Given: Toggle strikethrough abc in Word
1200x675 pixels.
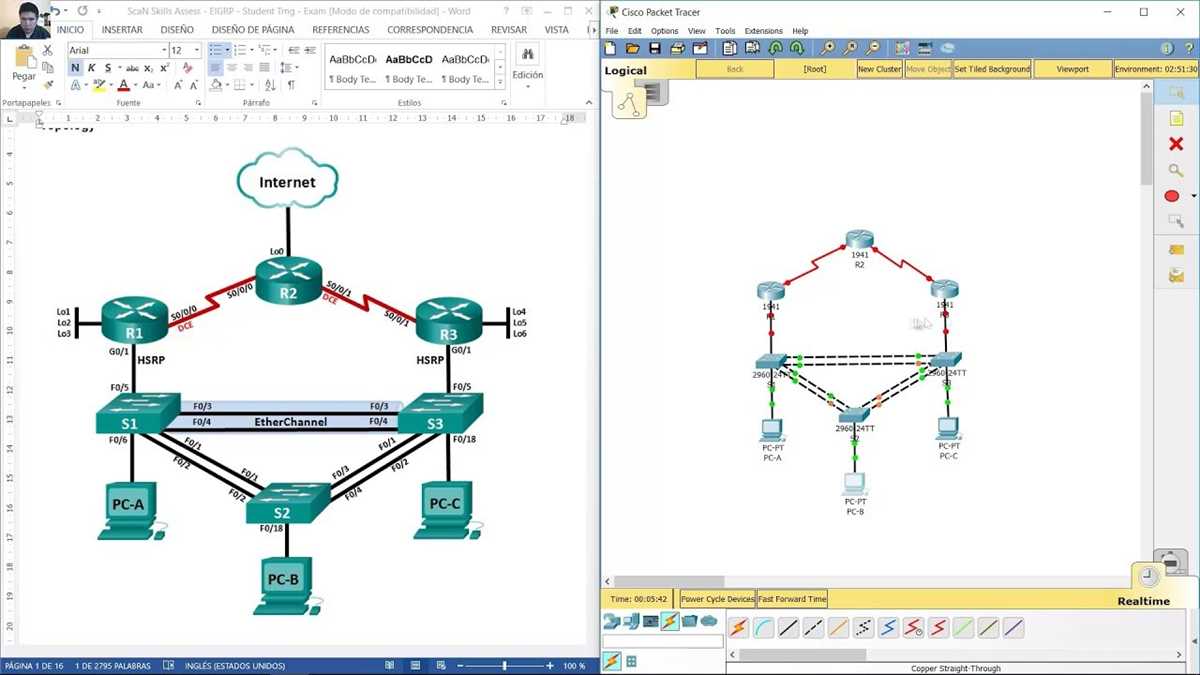Looking at the screenshot, I should point(132,68).
